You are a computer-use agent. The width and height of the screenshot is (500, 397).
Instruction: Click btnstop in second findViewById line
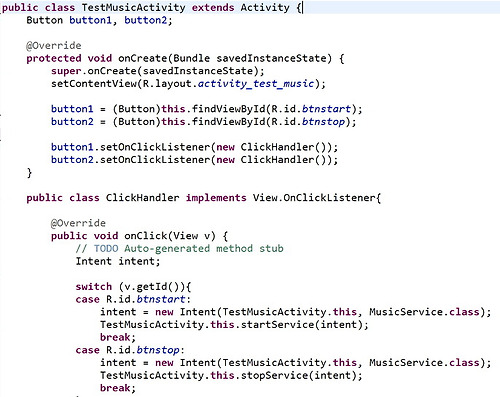[323, 122]
